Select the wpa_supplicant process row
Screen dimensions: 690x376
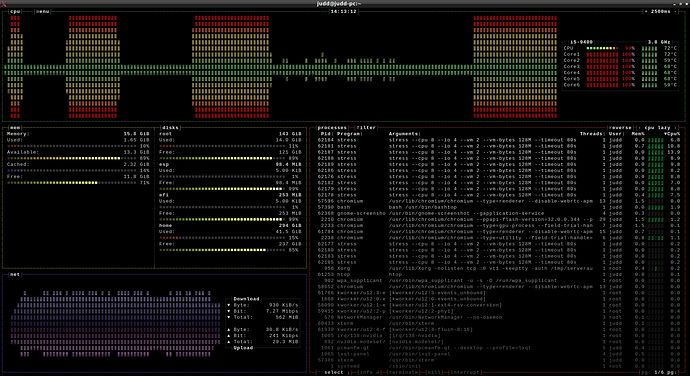pyautogui.click(x=499, y=280)
